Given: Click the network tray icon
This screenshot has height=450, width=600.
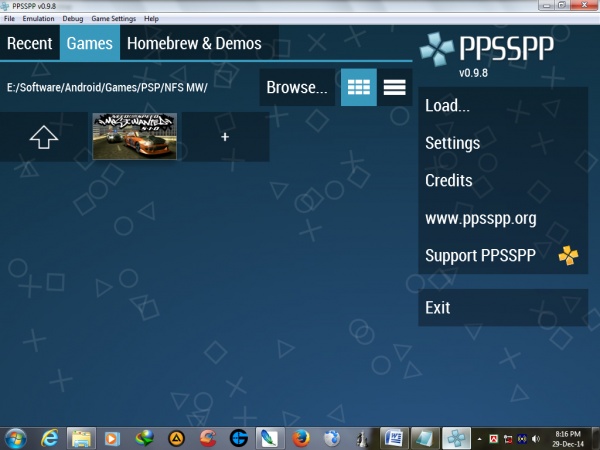Looking at the screenshot, I should (x=508, y=439).
